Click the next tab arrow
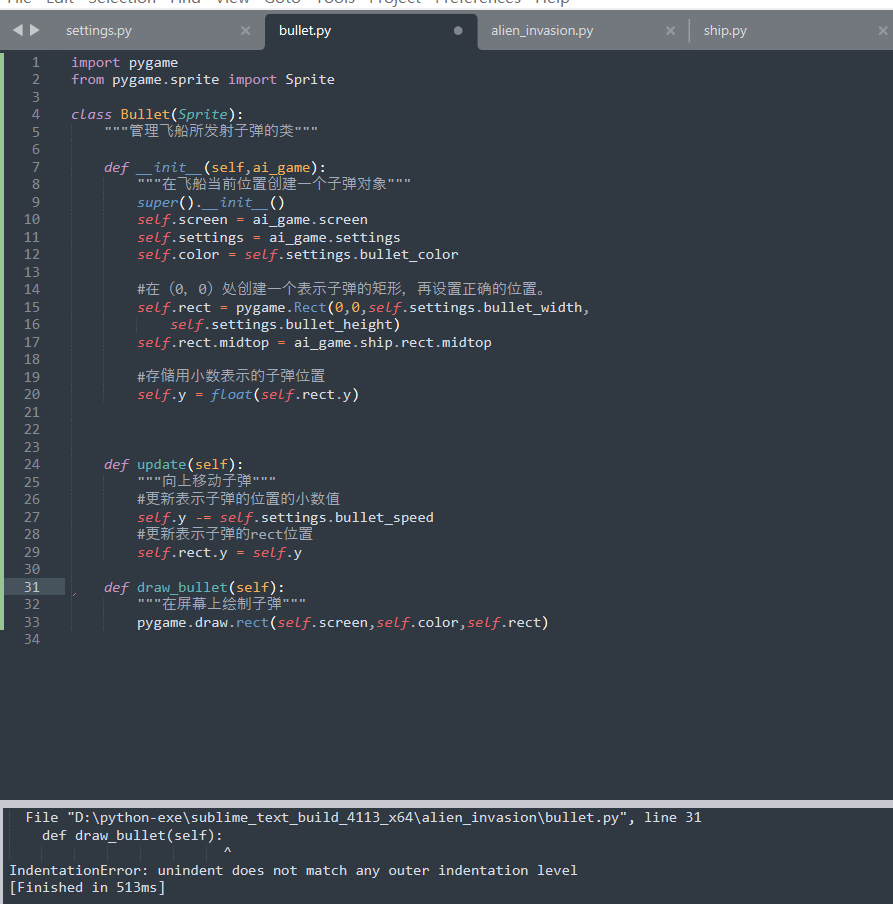Image resolution: width=893 pixels, height=904 pixels. [35, 30]
